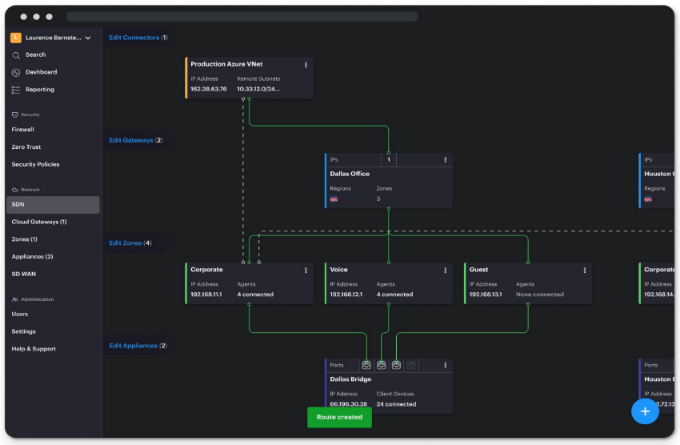
Task: Go to the SD-WAN page
Action: coord(23,274)
